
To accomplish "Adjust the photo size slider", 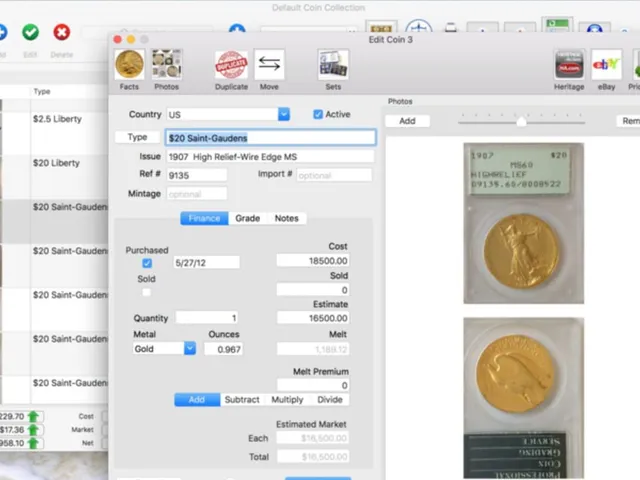I will (x=521, y=122).
